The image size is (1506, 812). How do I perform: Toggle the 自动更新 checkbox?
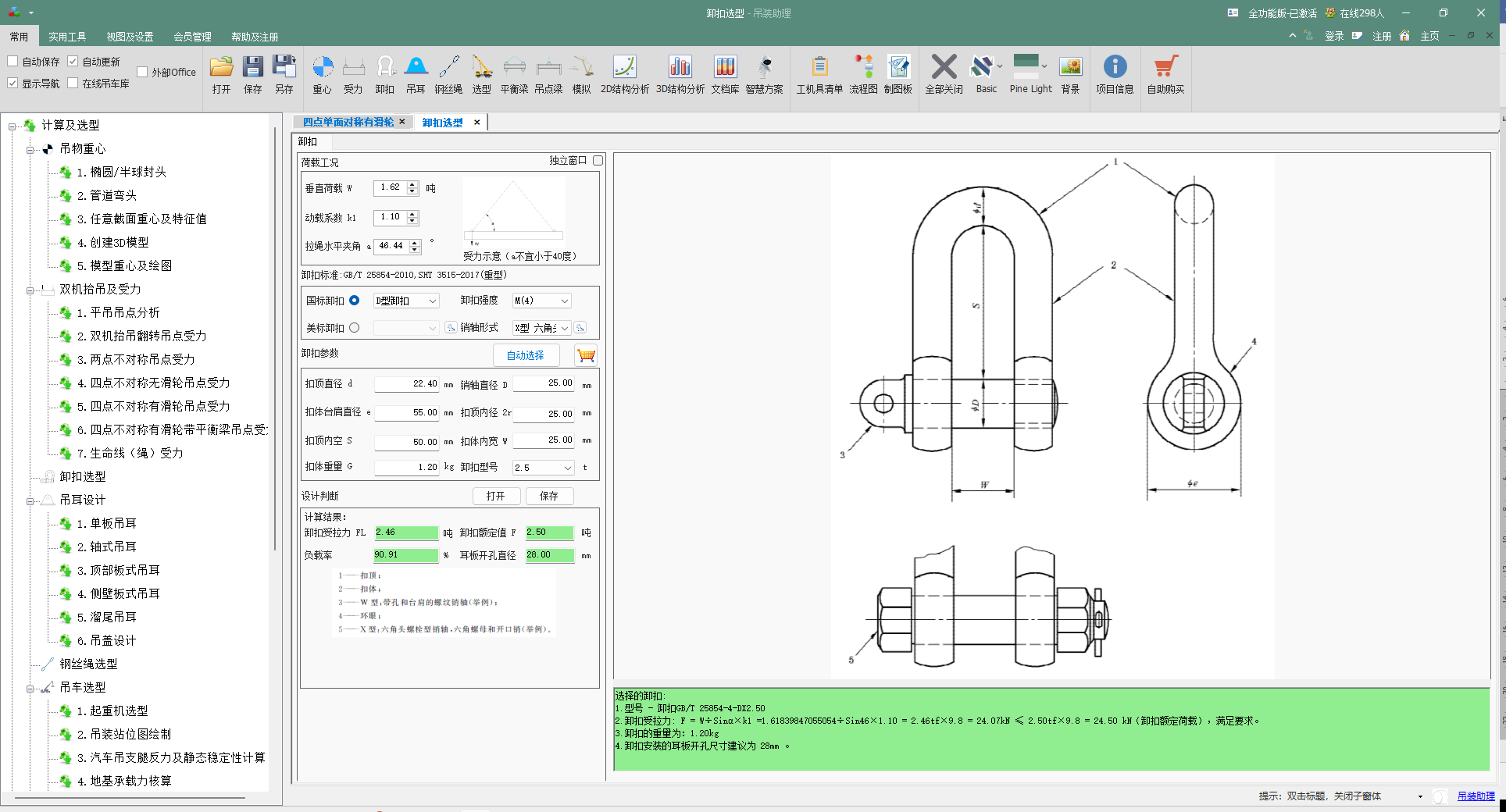coord(73,61)
